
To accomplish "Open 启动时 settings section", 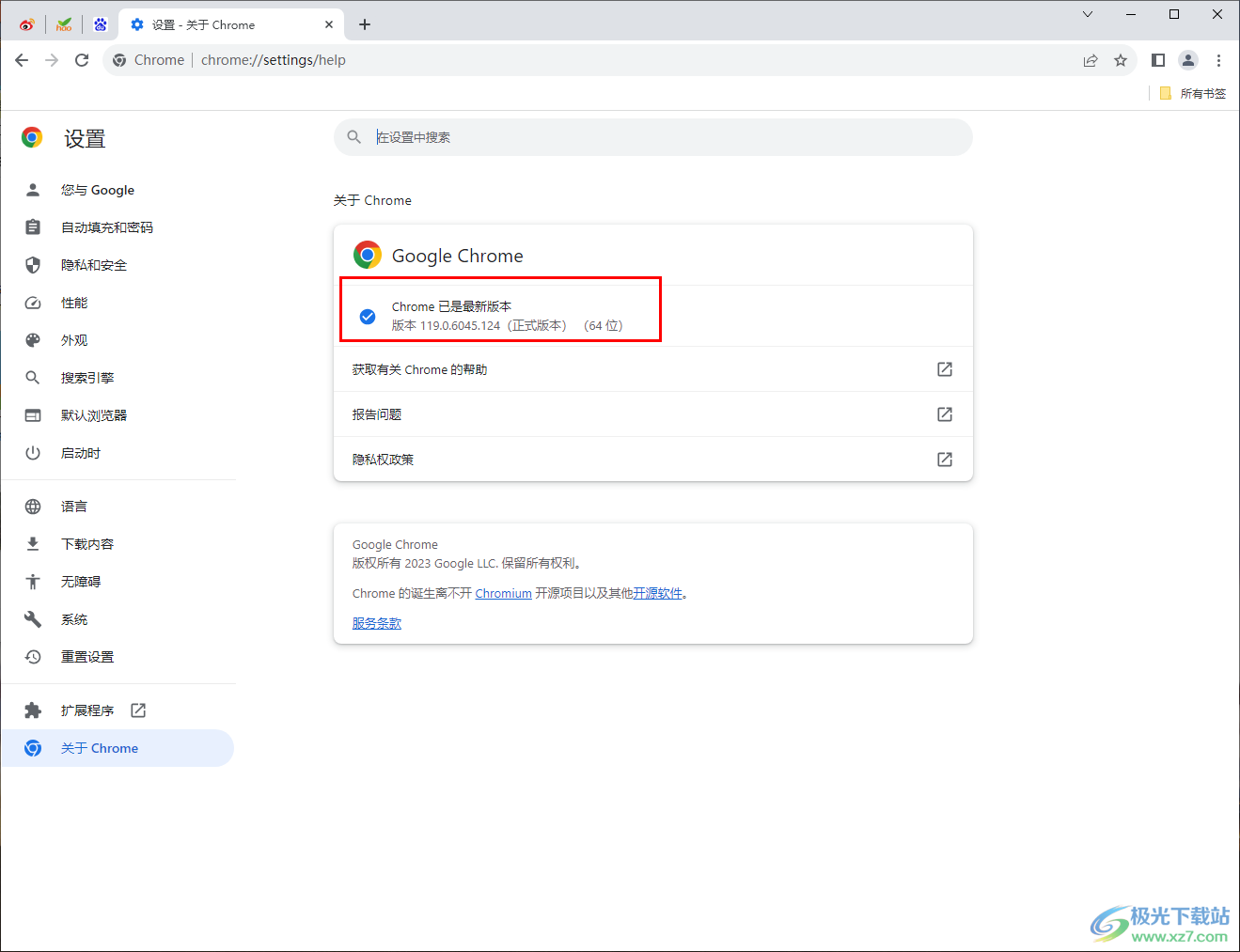I will [118, 453].
